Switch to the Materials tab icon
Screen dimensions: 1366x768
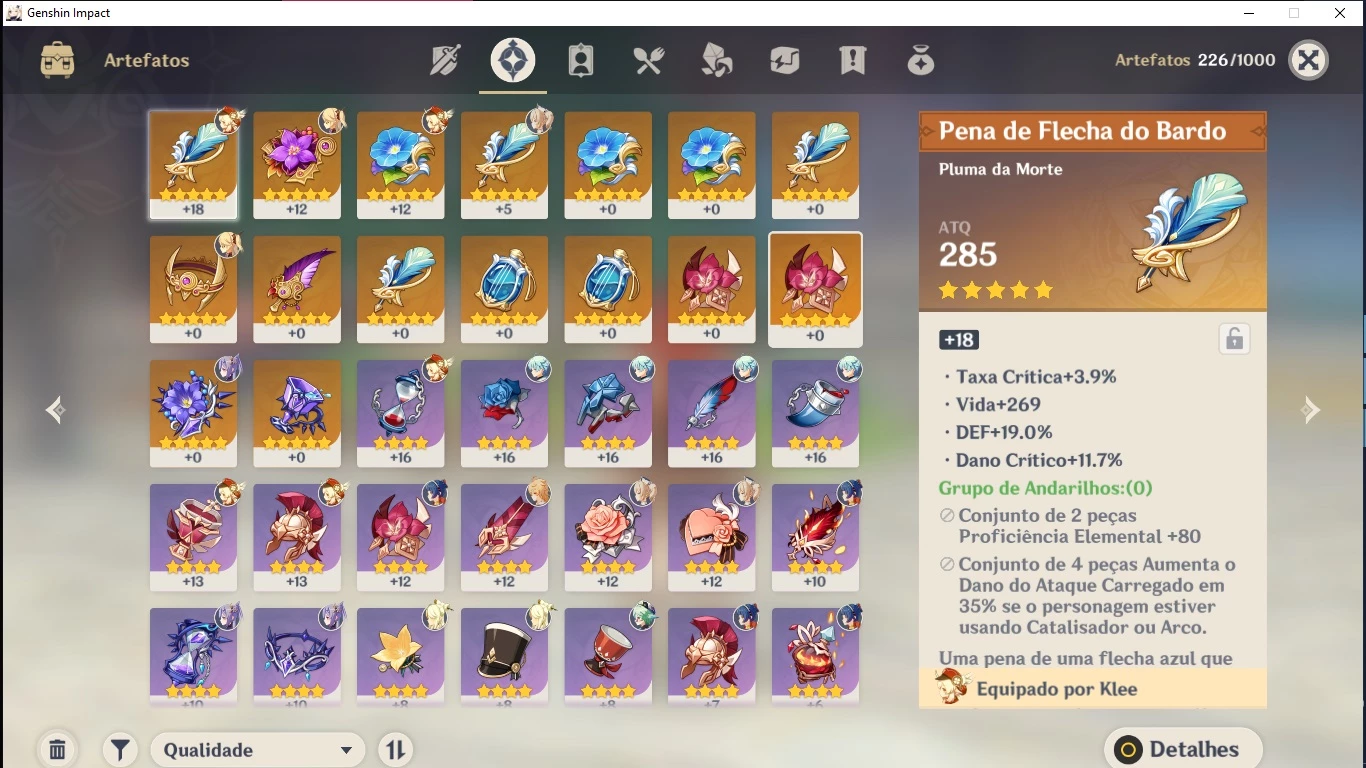[x=717, y=60]
